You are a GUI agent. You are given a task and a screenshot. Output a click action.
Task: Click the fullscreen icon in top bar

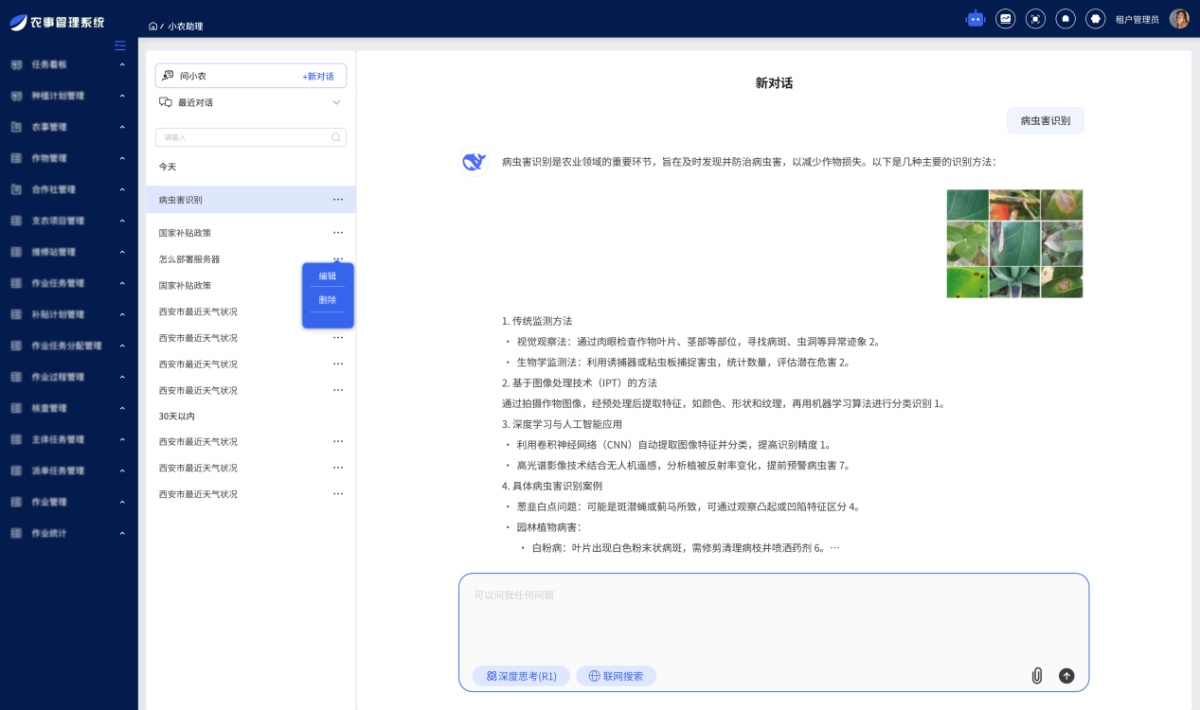click(1035, 18)
